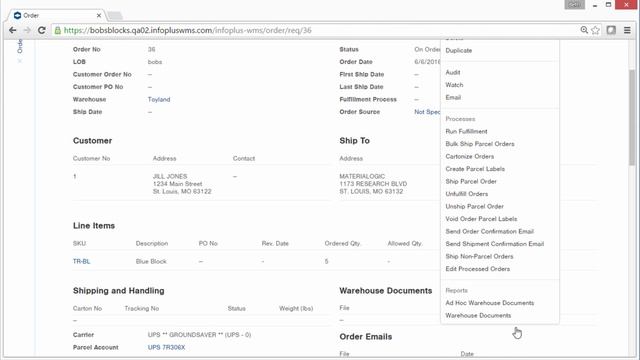
Task: Select Edit Processed Orders
Action: 478,269
